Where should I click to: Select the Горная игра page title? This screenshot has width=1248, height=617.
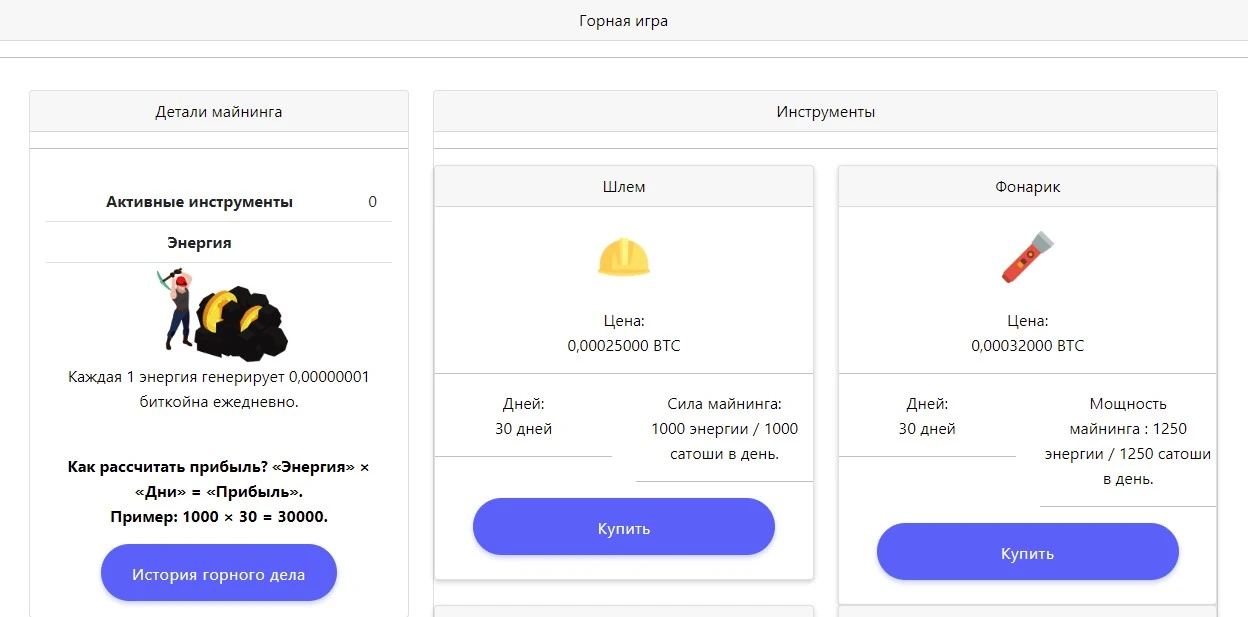pyautogui.click(x=624, y=20)
